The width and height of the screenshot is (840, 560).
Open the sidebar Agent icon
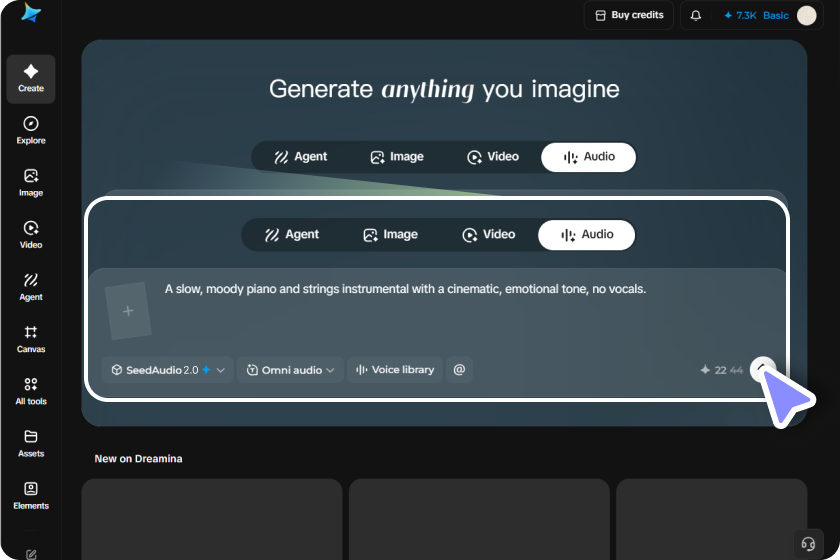click(x=31, y=287)
